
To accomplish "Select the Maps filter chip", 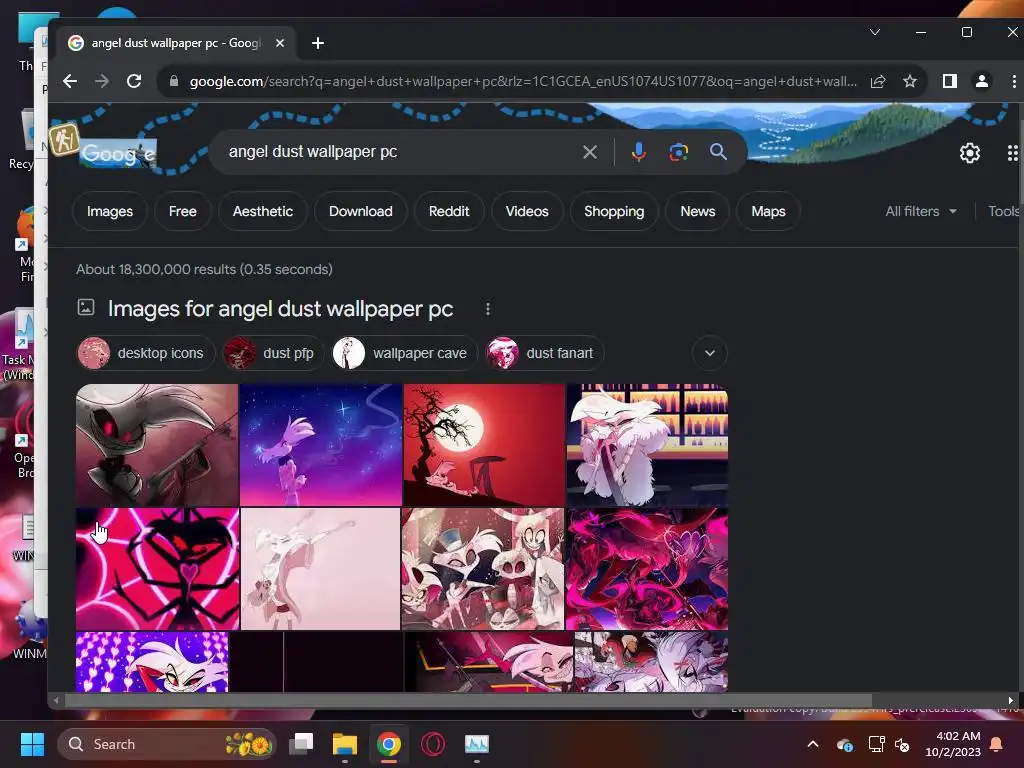I will [x=768, y=211].
